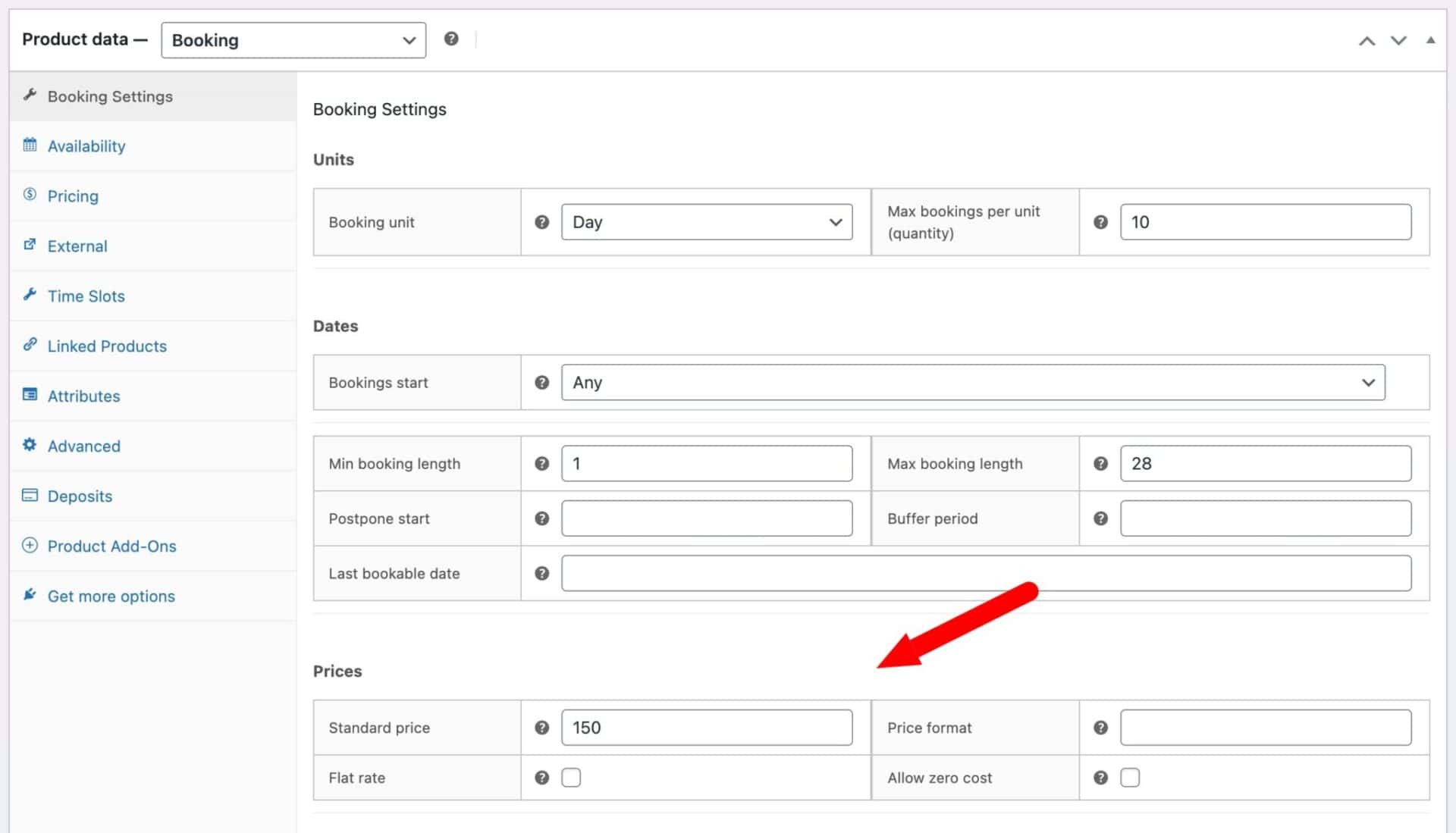Click the Min booking length field
The width and height of the screenshot is (1456, 833).
click(x=707, y=463)
